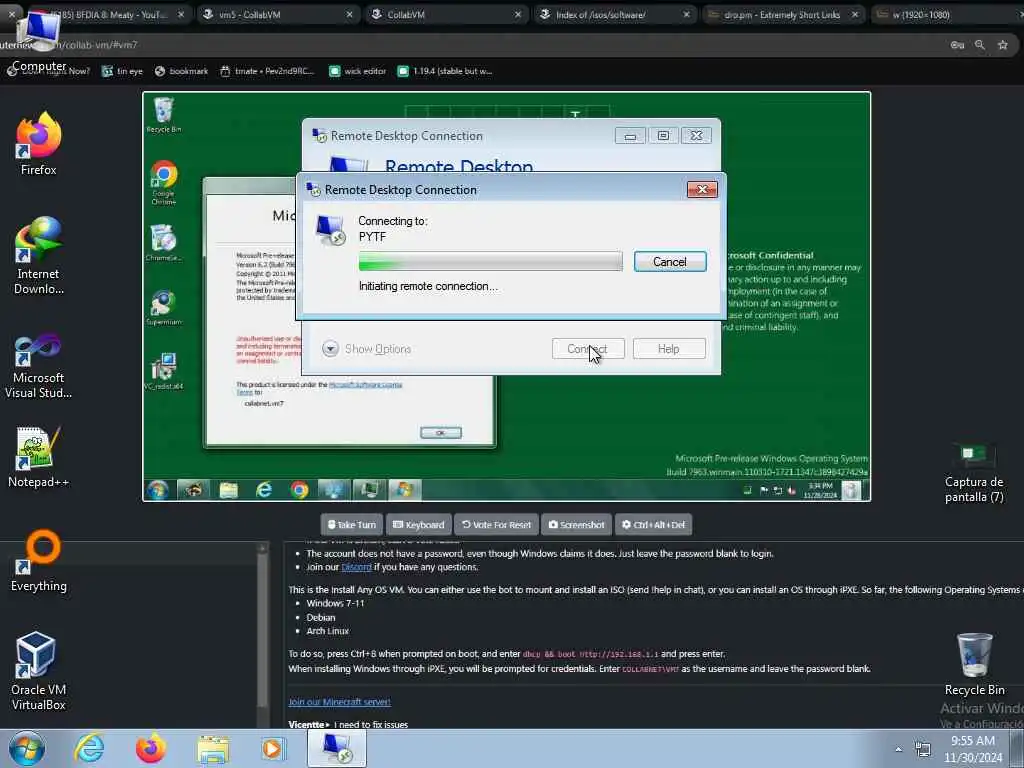Open the host network tray icon
The width and height of the screenshot is (1024, 768).
pos(923,749)
